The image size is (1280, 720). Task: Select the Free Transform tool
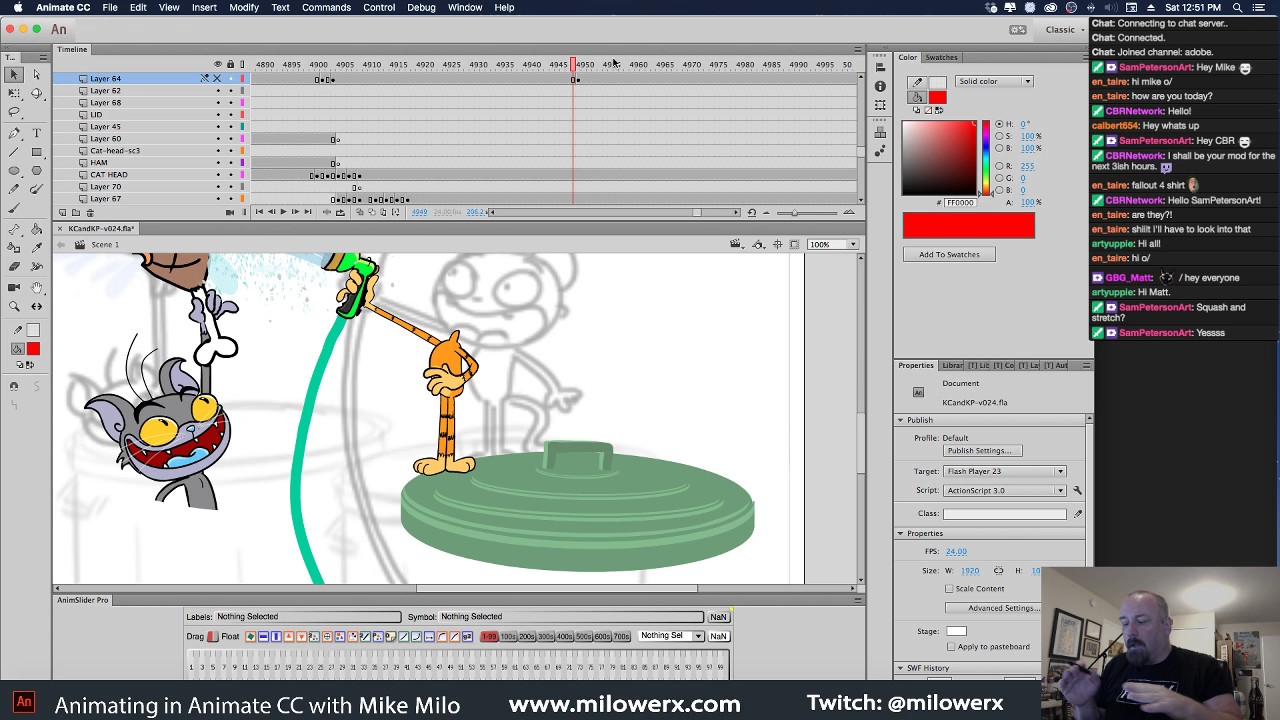(14, 93)
